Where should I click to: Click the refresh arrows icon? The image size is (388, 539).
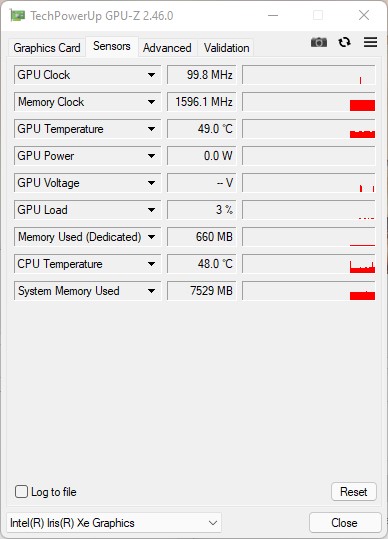[344, 42]
